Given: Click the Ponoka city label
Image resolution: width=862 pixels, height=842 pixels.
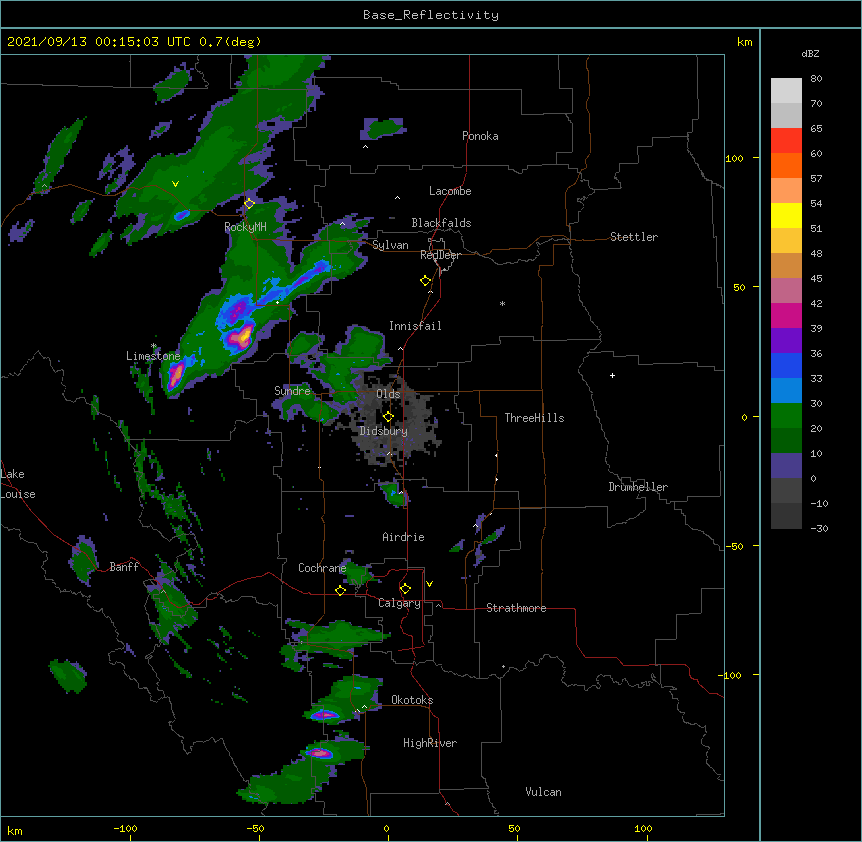Looking at the screenshot, I should tap(480, 136).
